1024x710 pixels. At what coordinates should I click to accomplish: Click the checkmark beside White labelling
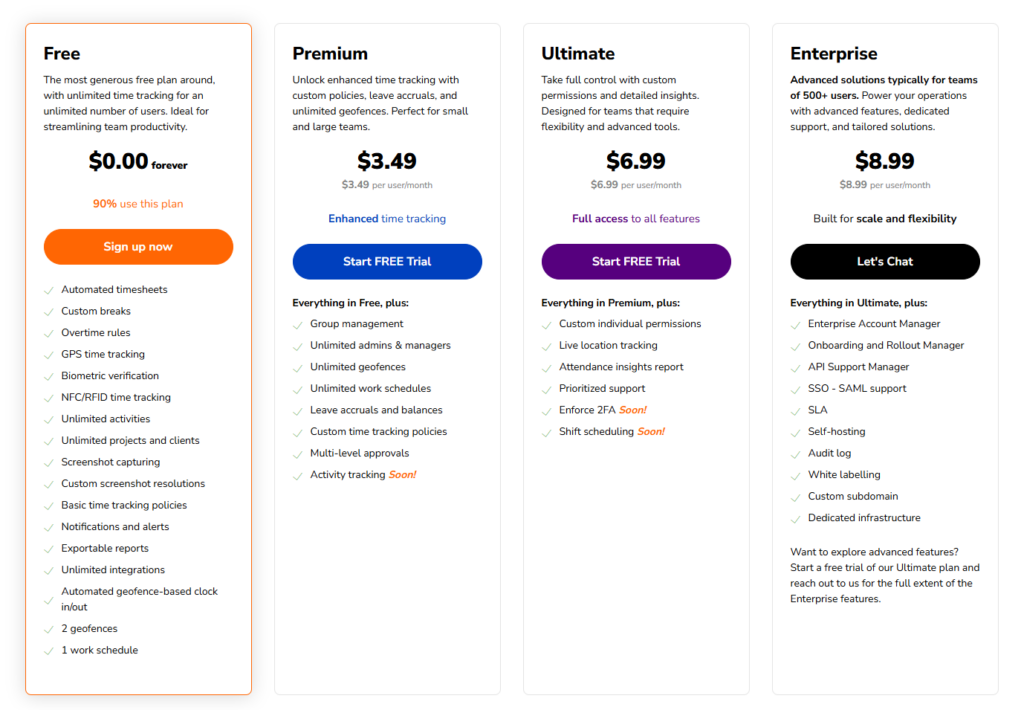[796, 475]
